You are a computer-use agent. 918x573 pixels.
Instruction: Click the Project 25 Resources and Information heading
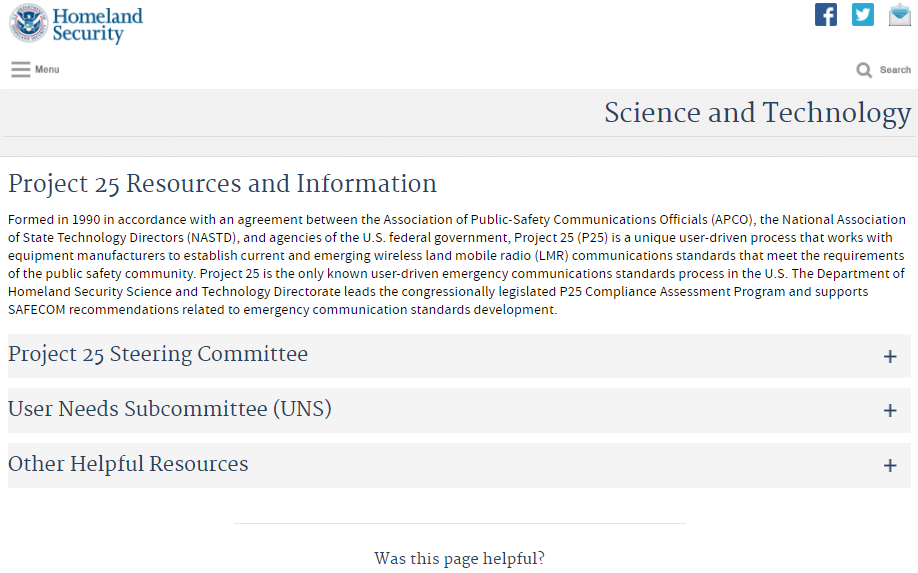pos(222,184)
